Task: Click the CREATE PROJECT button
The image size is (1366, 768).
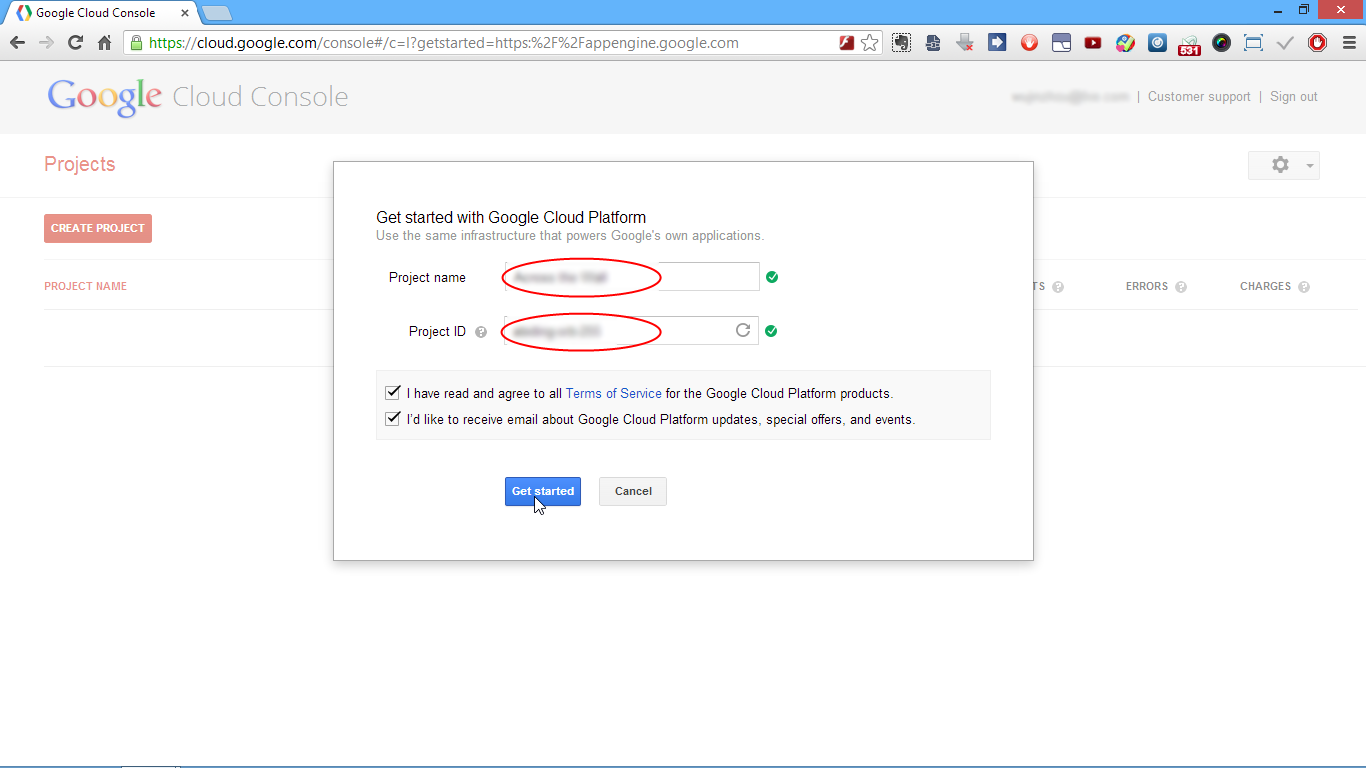Action: (x=98, y=228)
